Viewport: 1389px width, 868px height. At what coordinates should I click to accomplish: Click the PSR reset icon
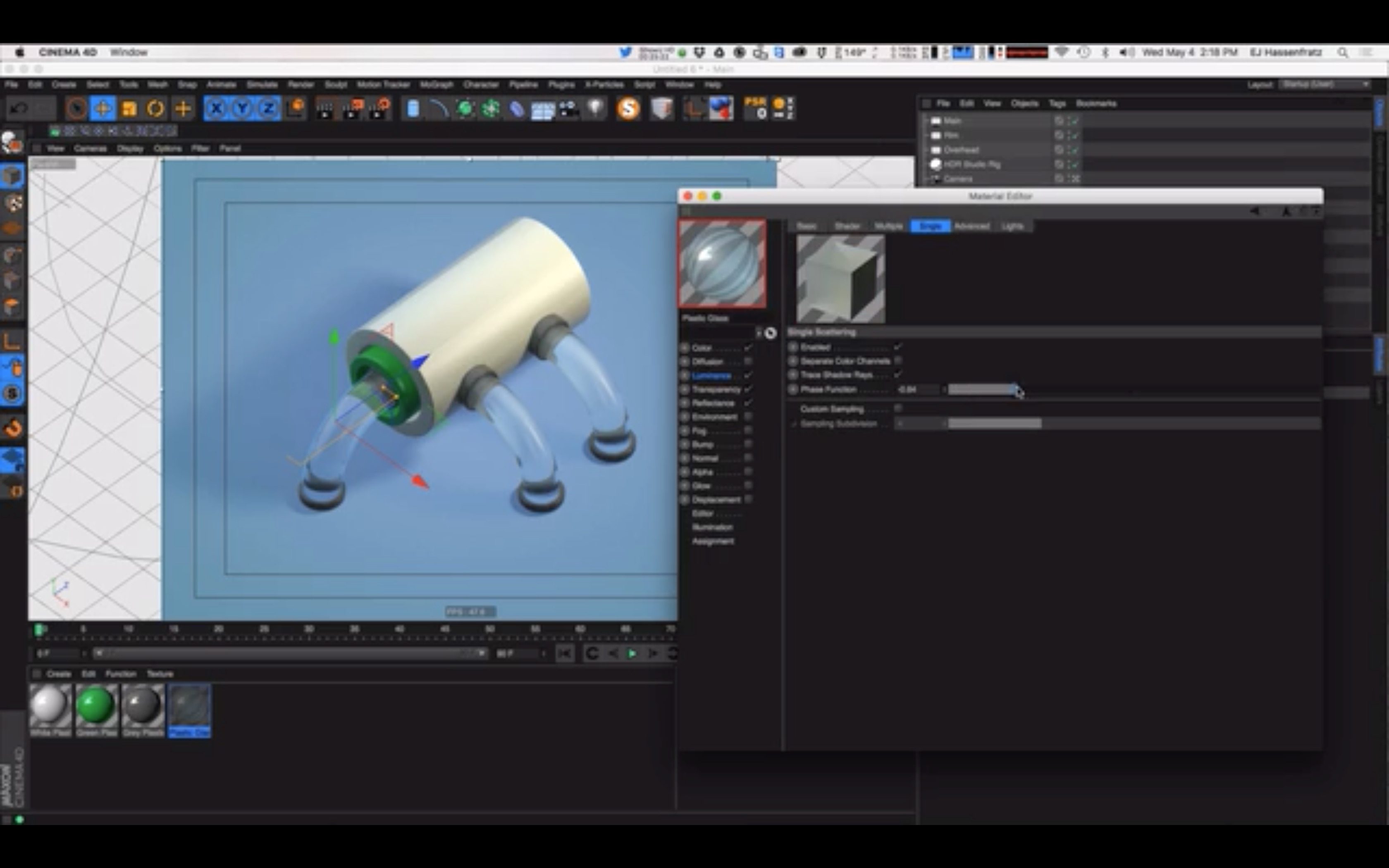point(755,108)
